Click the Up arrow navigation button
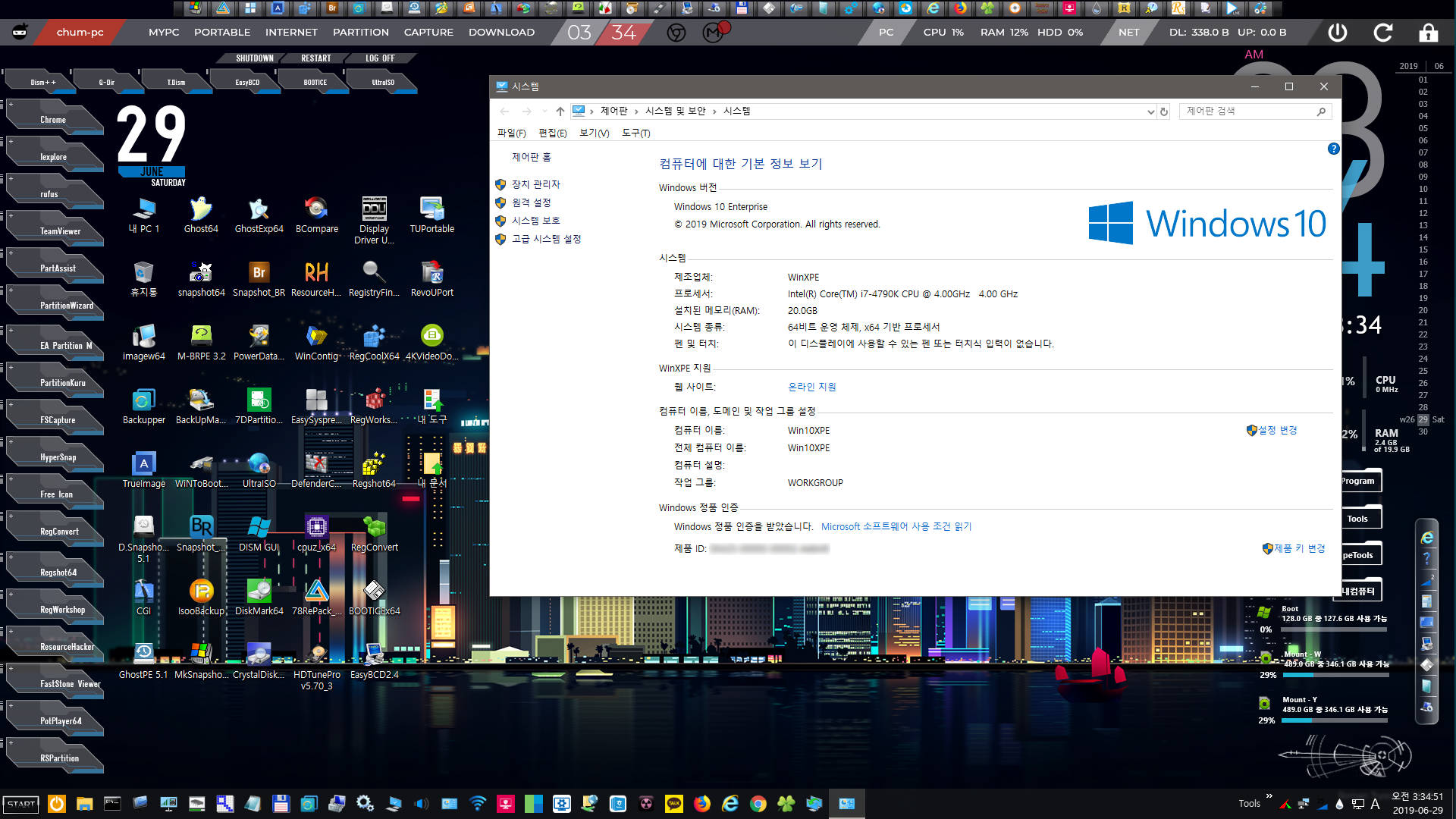The width and height of the screenshot is (1456, 819). [x=560, y=111]
